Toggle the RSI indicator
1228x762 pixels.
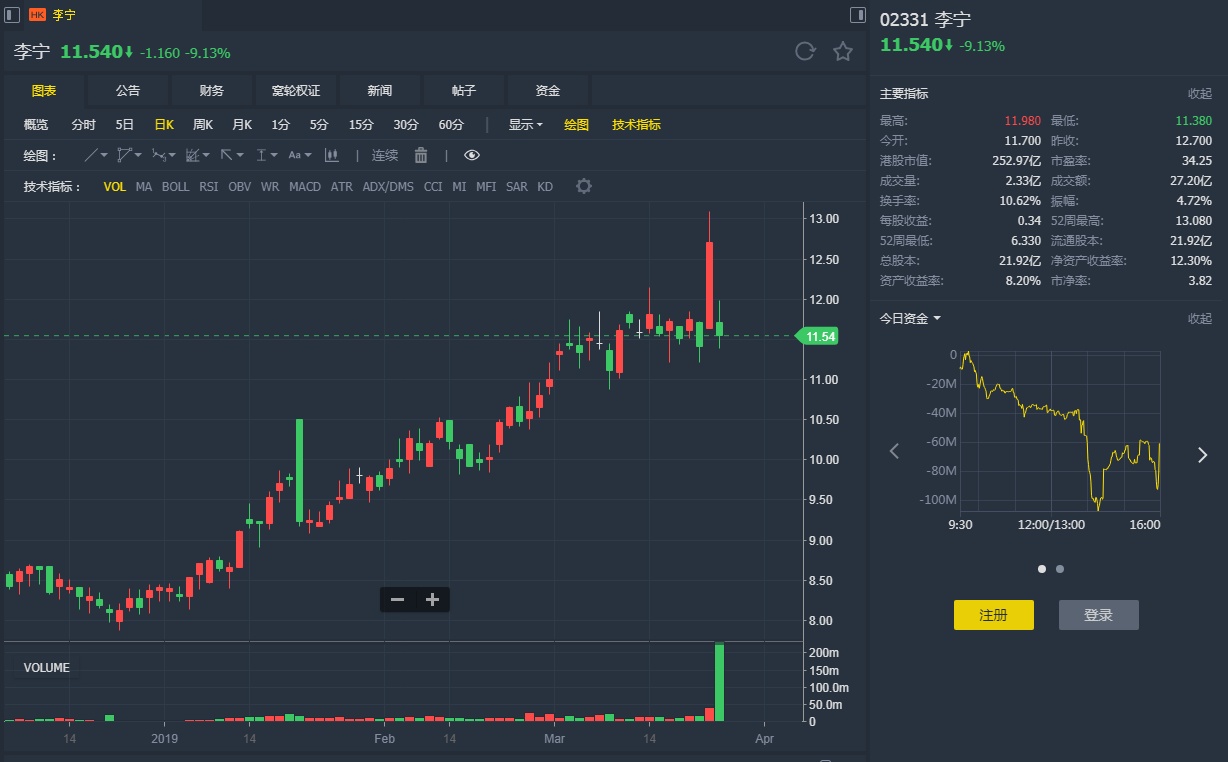[x=208, y=187]
